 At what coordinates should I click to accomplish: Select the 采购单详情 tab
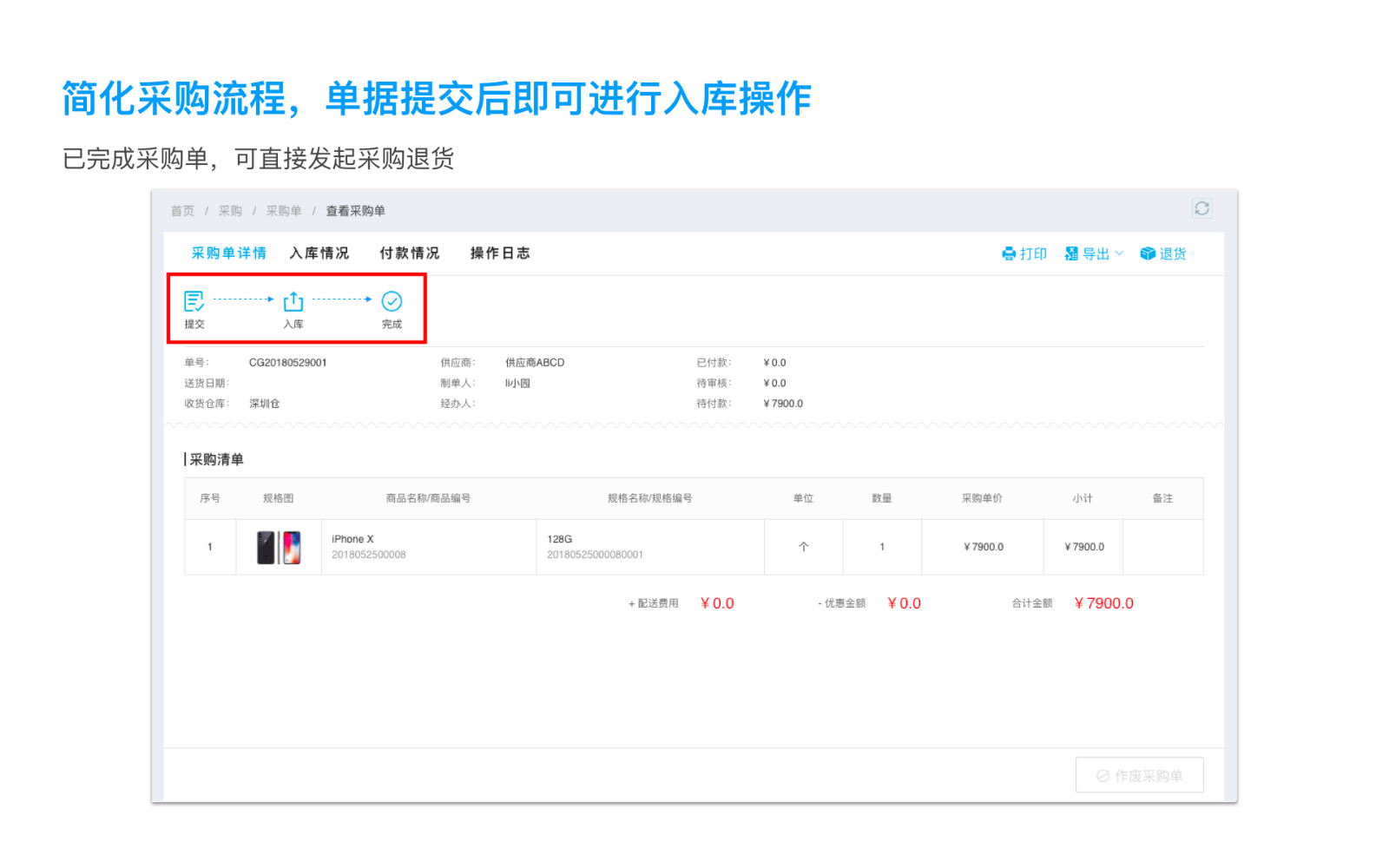[x=229, y=253]
